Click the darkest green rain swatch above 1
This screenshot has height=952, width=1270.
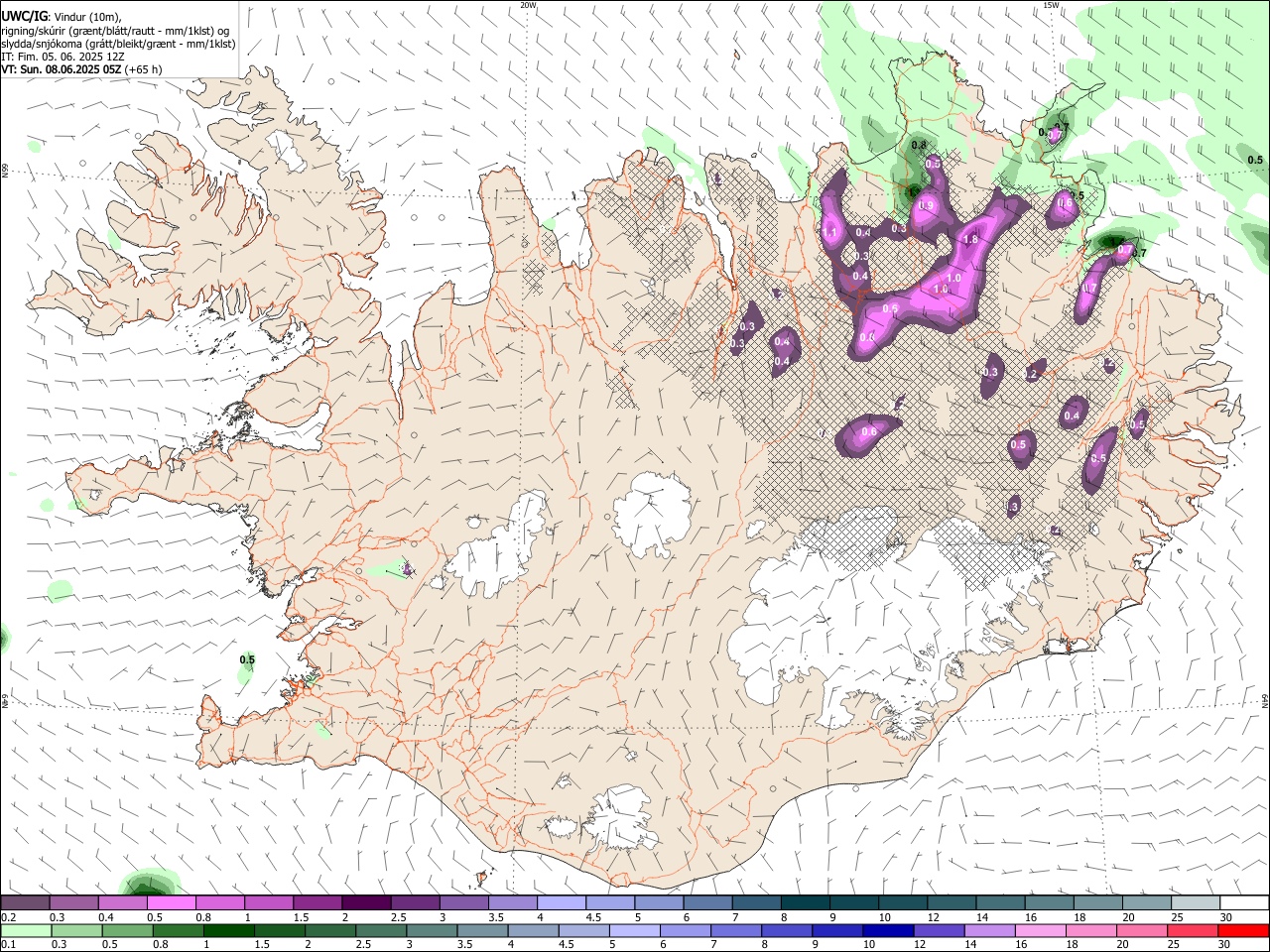(228, 931)
